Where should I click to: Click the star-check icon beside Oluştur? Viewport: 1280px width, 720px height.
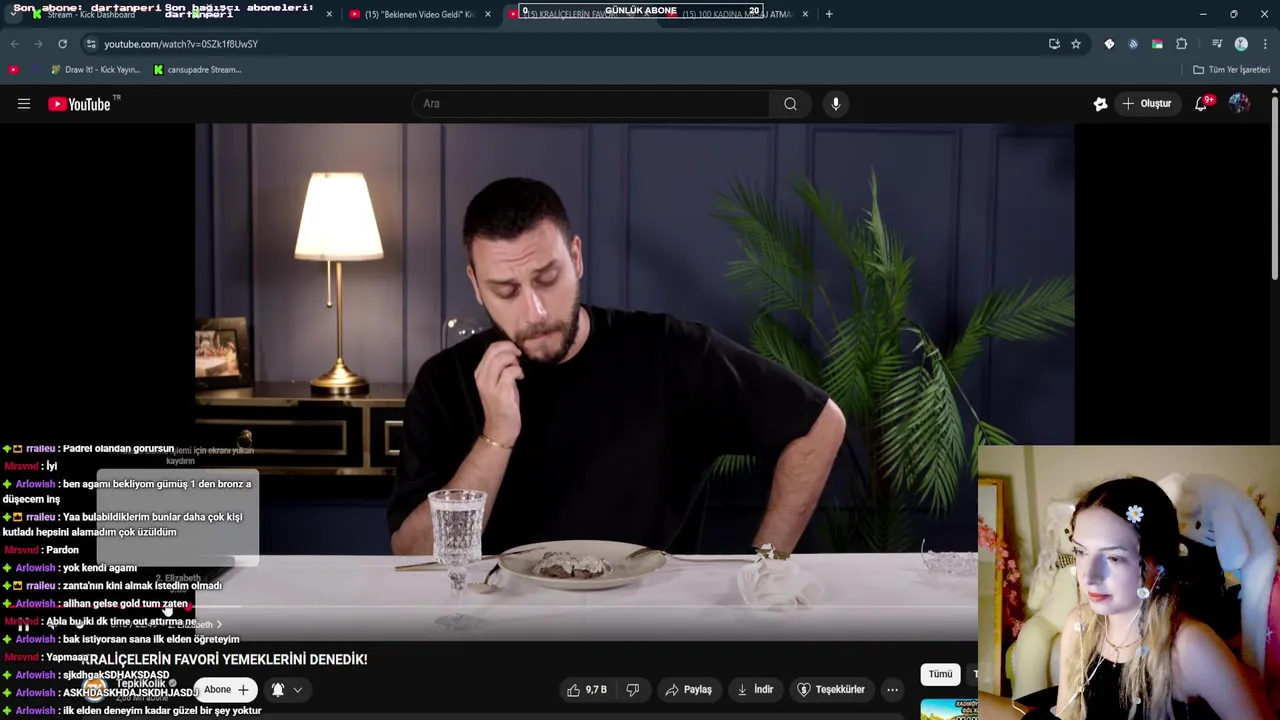(1100, 104)
